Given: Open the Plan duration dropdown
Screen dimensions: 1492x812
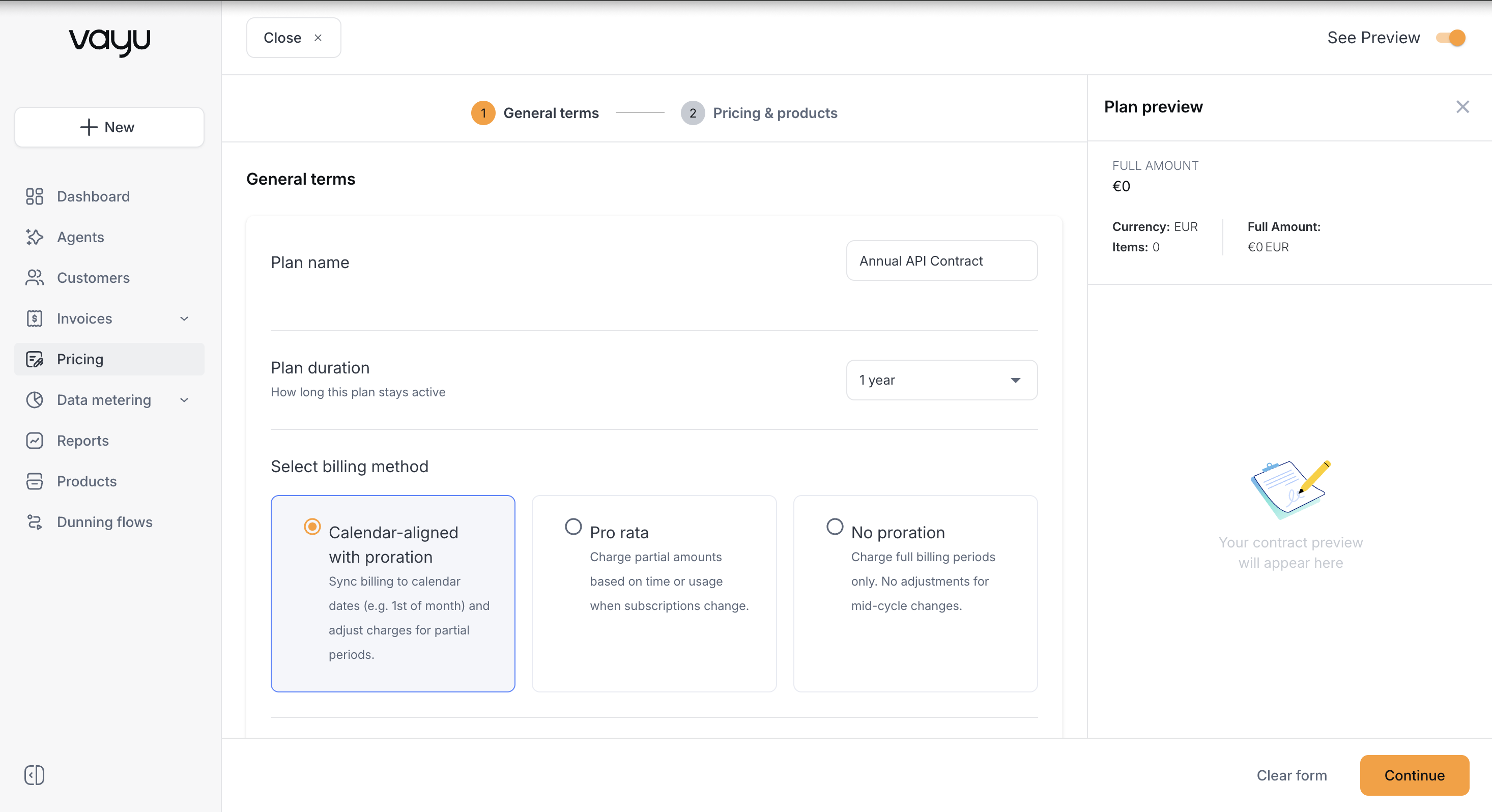Looking at the screenshot, I should [942, 380].
